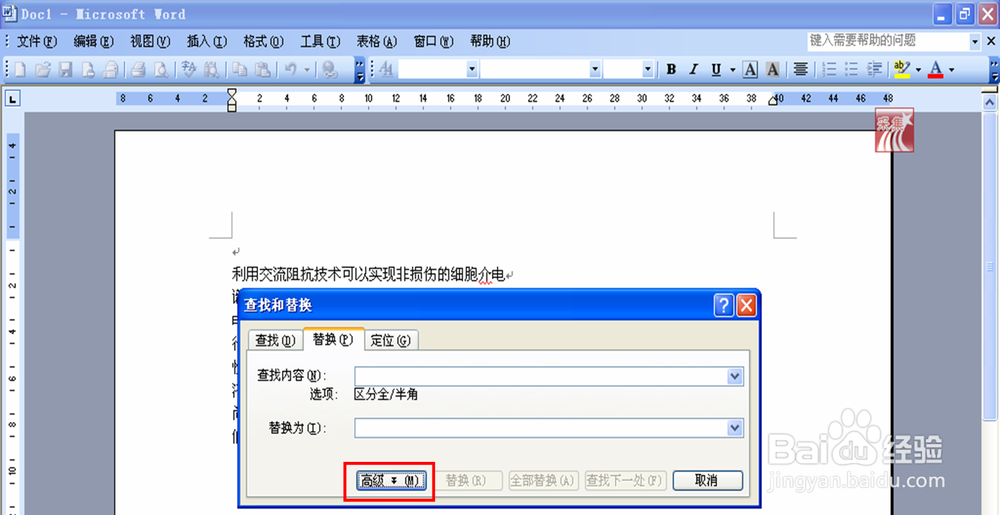
Task: Click the Styles and Formatting icon
Action: click(386, 69)
